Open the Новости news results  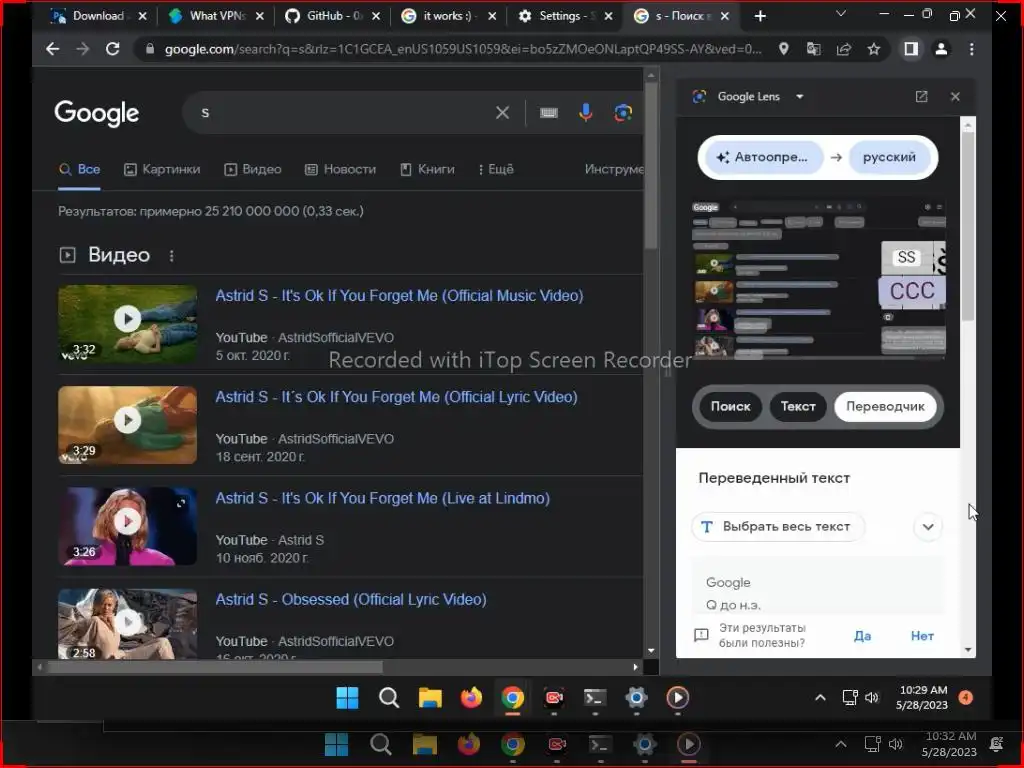pos(341,170)
